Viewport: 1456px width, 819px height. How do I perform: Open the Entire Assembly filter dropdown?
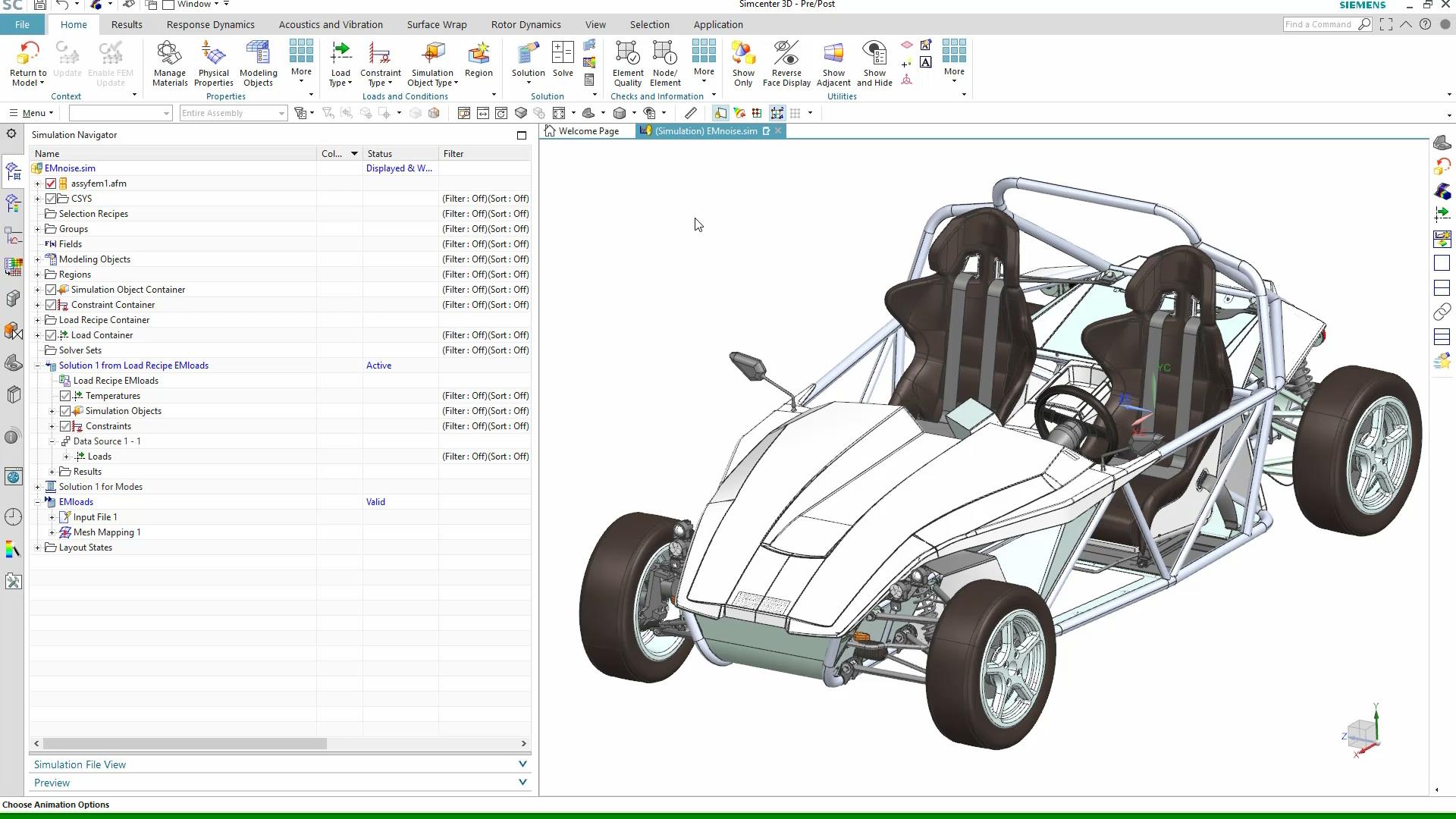tap(280, 113)
